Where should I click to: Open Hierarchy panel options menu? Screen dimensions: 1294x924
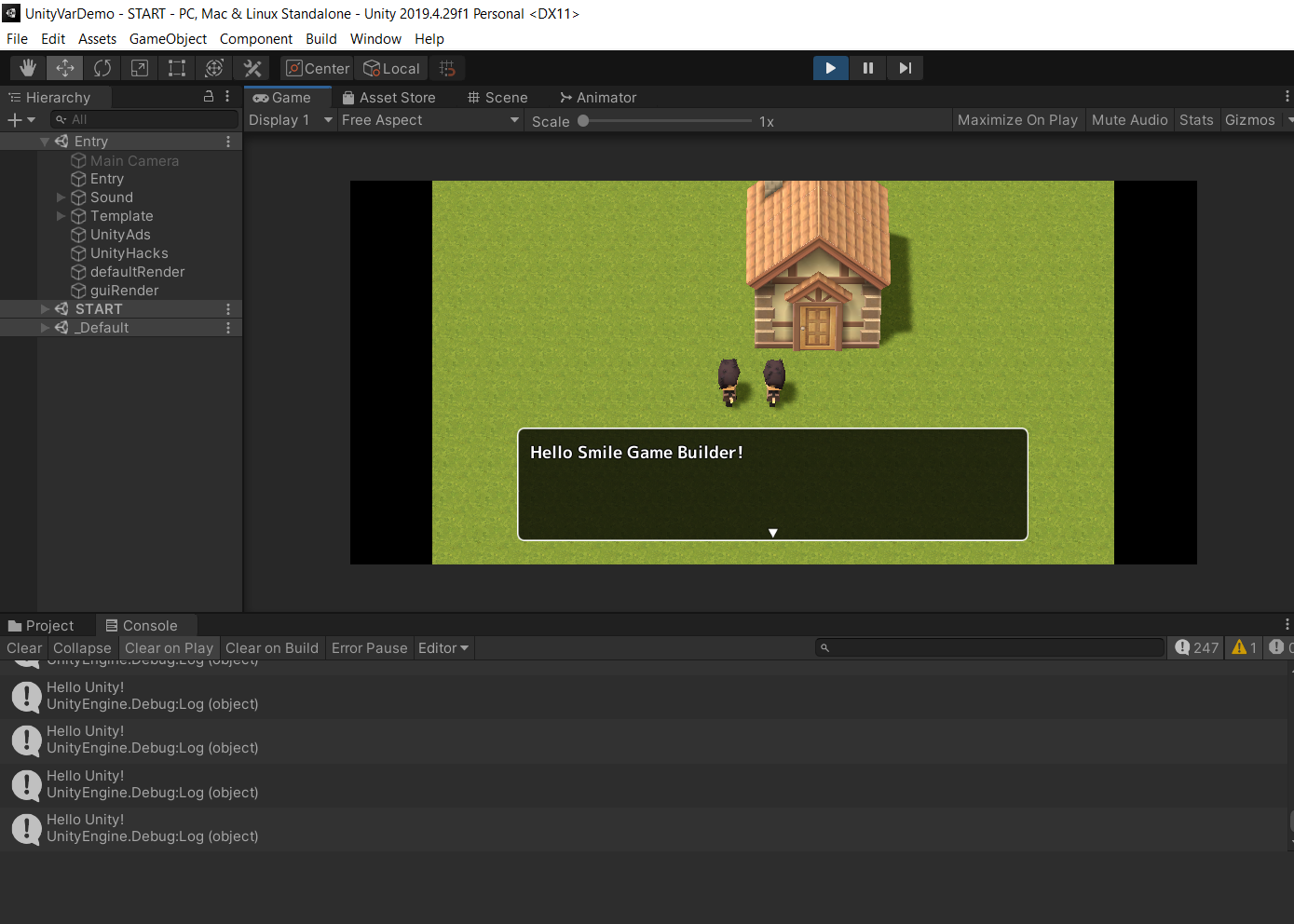click(227, 97)
